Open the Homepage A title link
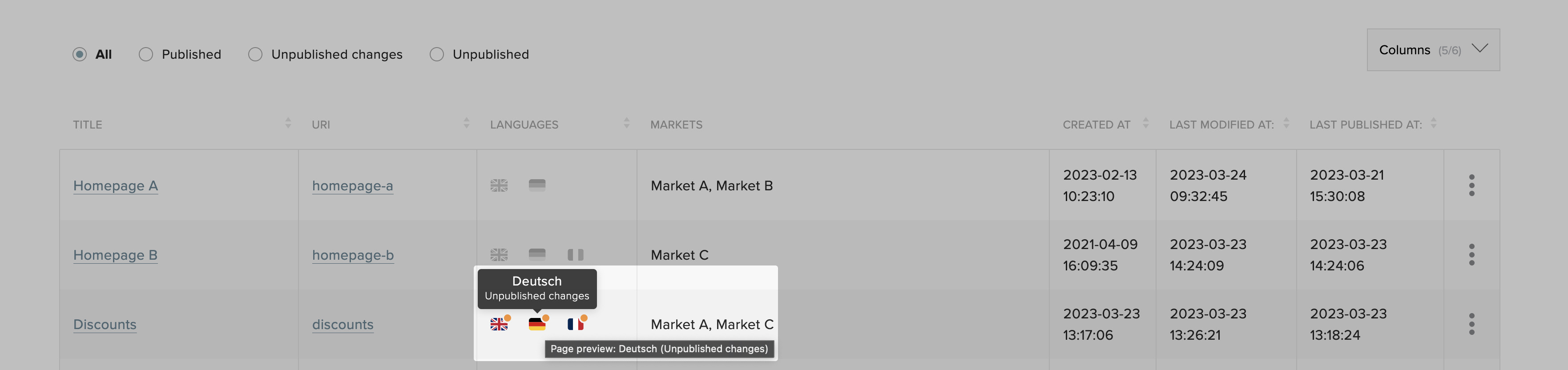Image resolution: width=1568 pixels, height=370 pixels. 116,186
